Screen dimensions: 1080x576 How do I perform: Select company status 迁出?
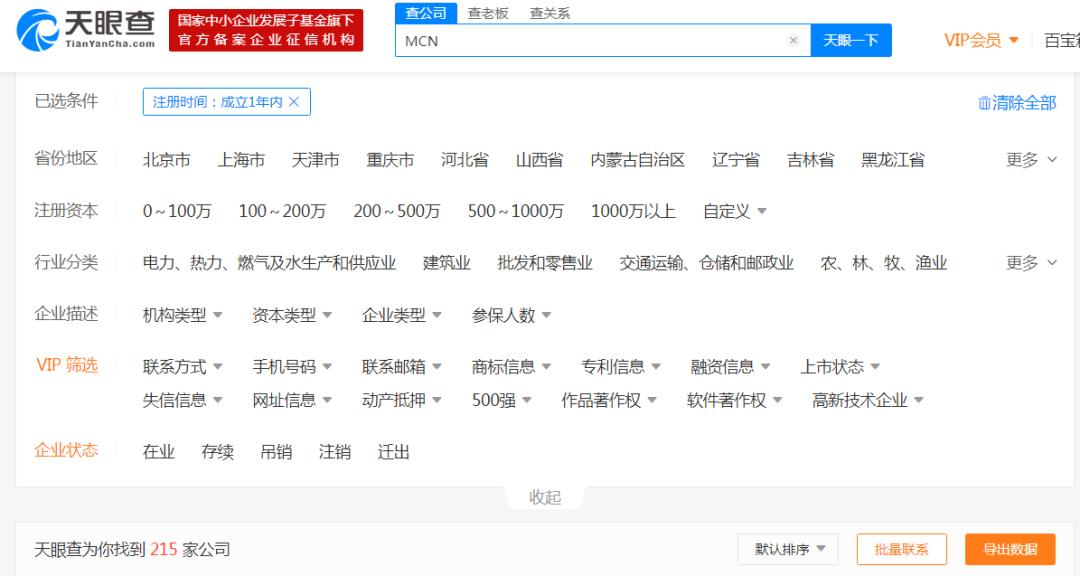tap(393, 452)
